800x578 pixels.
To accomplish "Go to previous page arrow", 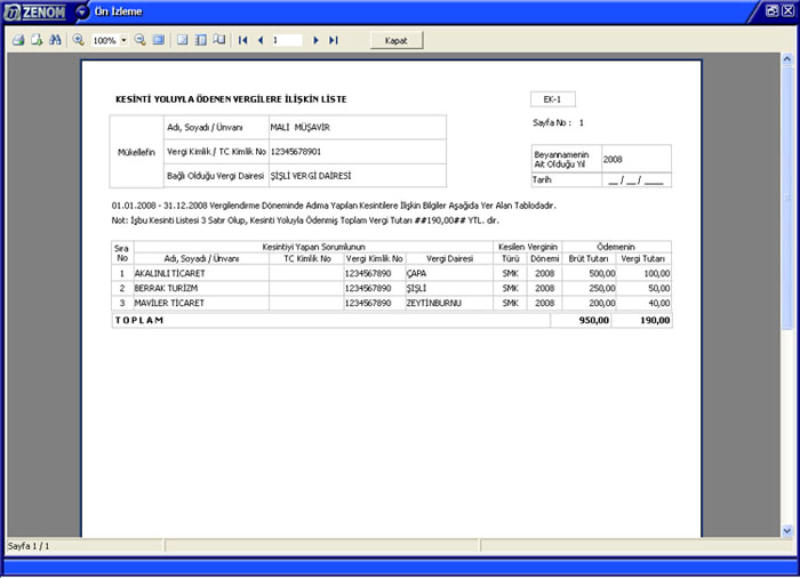I will coord(260,40).
